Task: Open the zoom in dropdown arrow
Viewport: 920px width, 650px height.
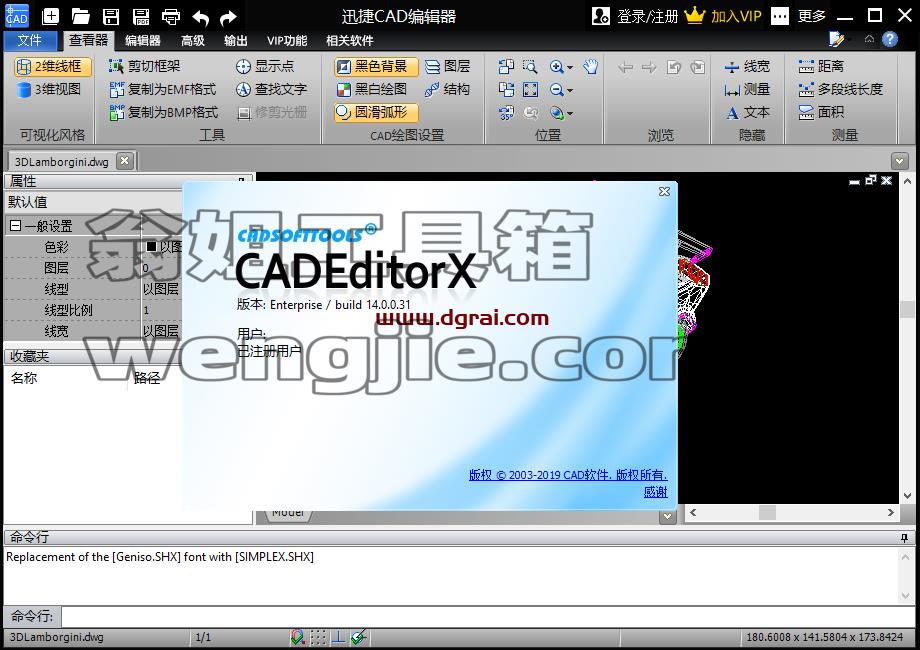Action: tap(570, 67)
